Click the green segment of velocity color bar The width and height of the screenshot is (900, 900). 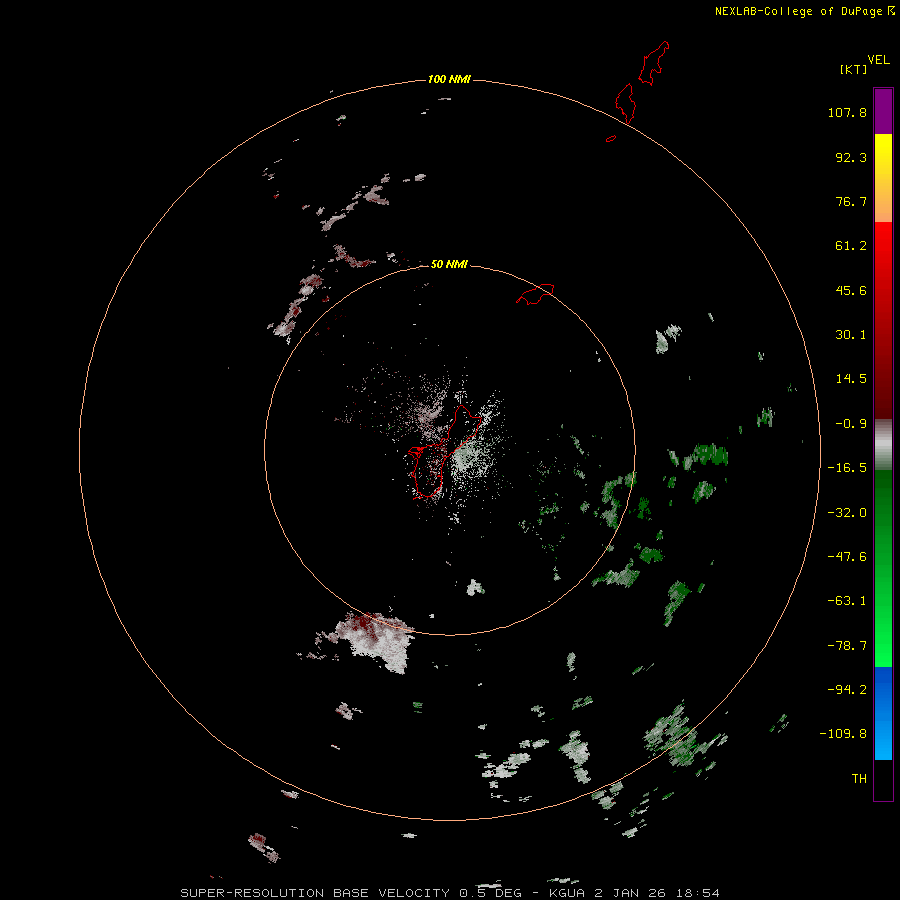883,568
